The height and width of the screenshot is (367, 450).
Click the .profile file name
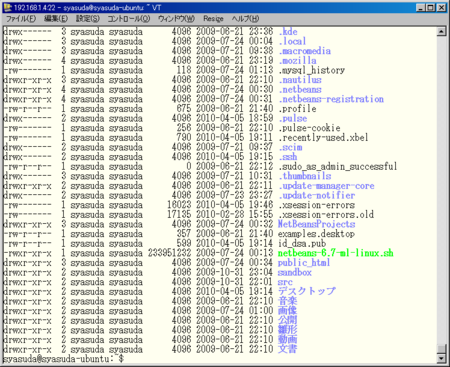click(x=297, y=109)
